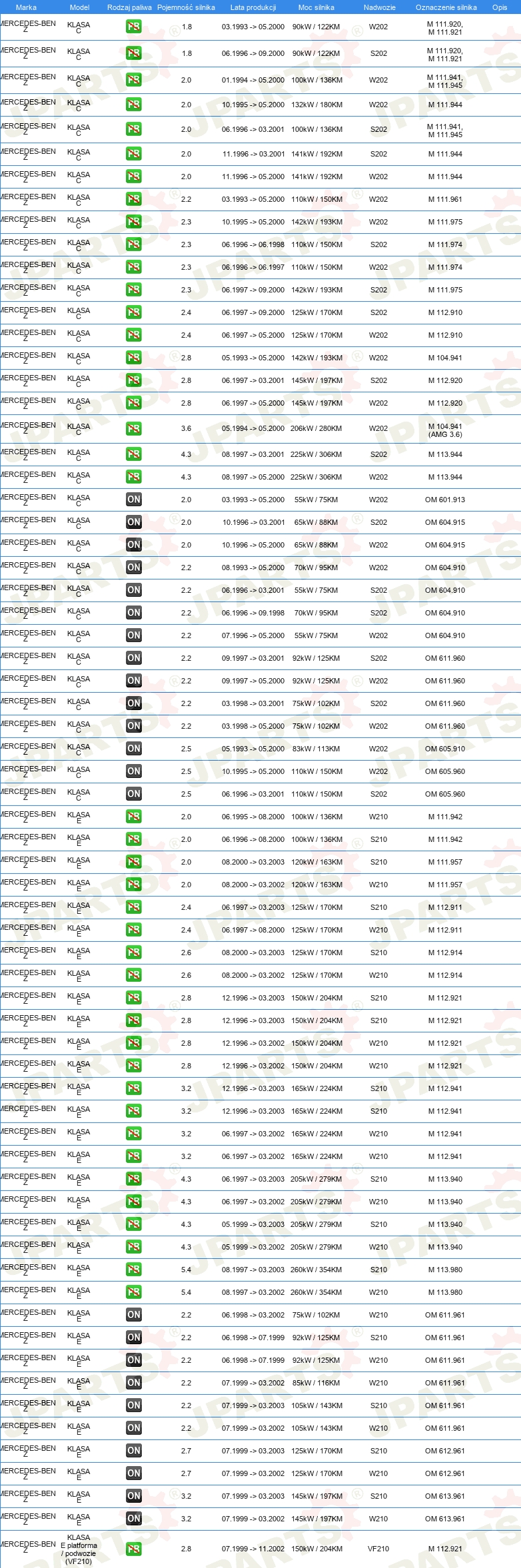521x1568 pixels.
Task: Select the M 104.941 (AMG 3.6) engine code
Action: tap(445, 430)
